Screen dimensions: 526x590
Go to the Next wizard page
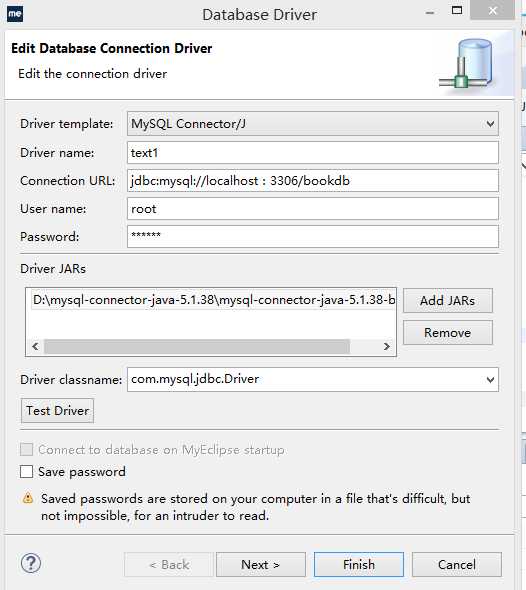click(260, 564)
